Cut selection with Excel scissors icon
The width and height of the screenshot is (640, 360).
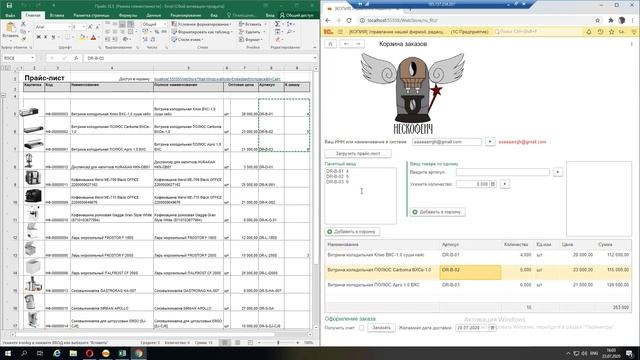point(23,24)
